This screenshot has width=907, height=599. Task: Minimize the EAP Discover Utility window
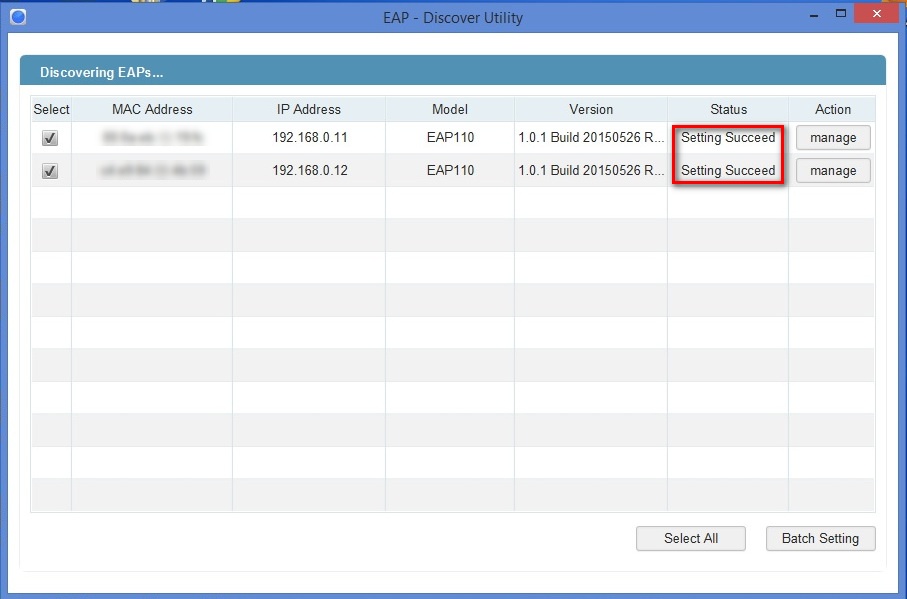tap(813, 16)
